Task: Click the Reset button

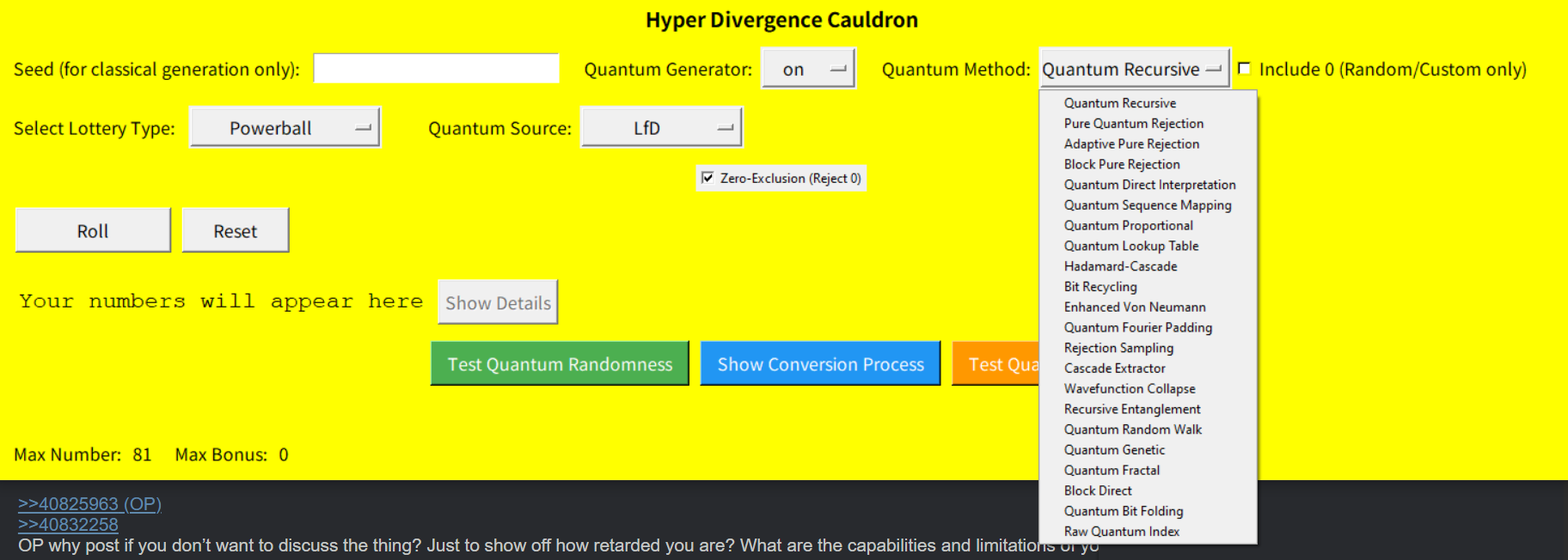Action: point(236,230)
